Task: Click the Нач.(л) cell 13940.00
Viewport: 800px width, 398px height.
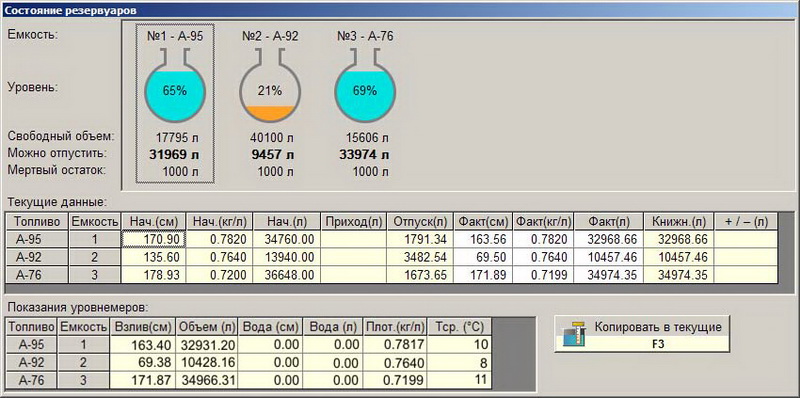Action: pos(287,257)
